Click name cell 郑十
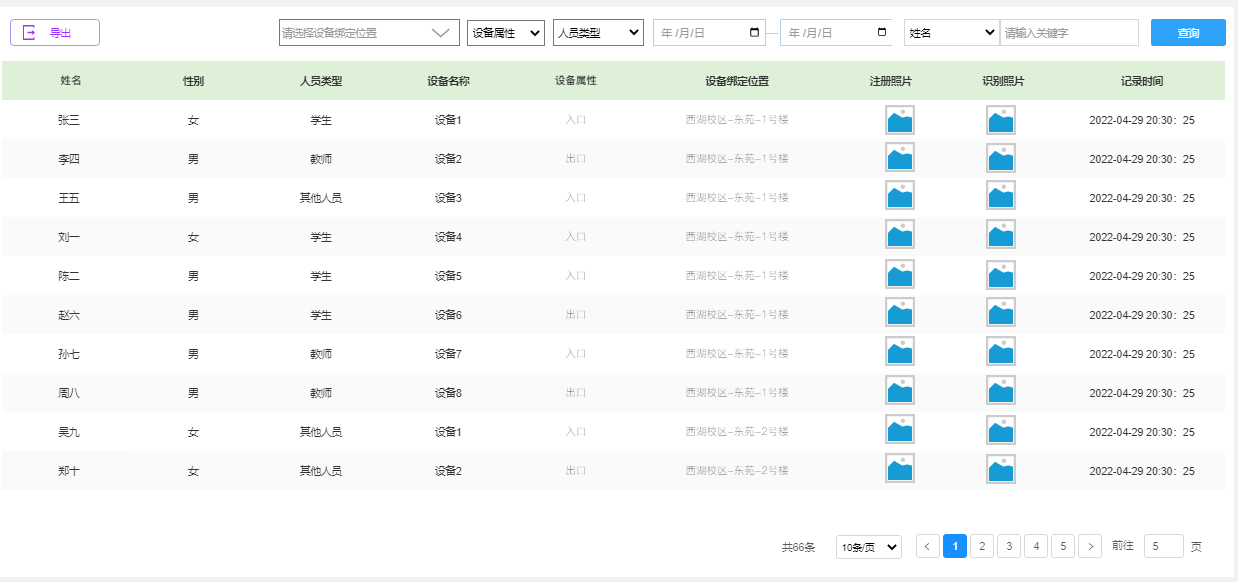Image resolution: width=1238 pixels, height=582 pixels. [x=69, y=471]
